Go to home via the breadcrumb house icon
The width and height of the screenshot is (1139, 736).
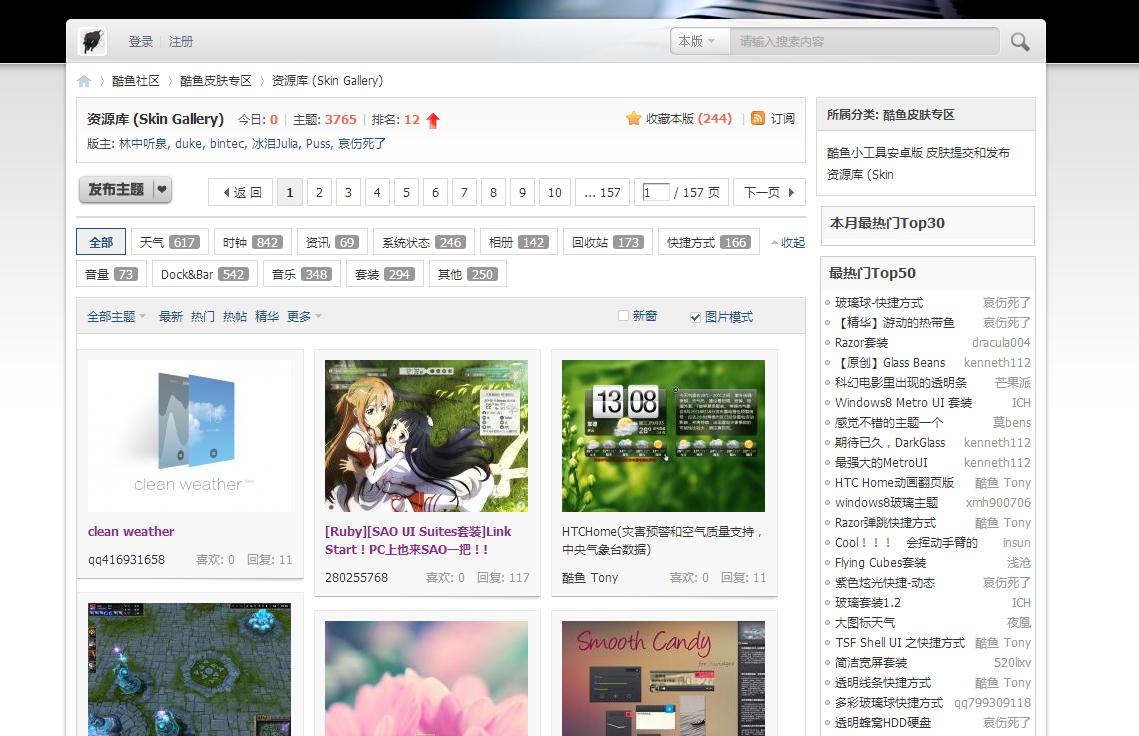coord(84,81)
